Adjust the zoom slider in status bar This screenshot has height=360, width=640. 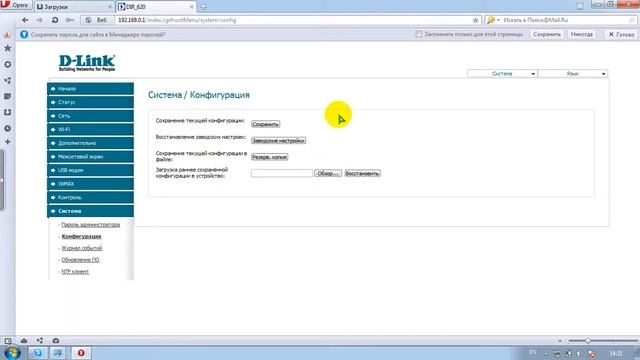click(588, 340)
